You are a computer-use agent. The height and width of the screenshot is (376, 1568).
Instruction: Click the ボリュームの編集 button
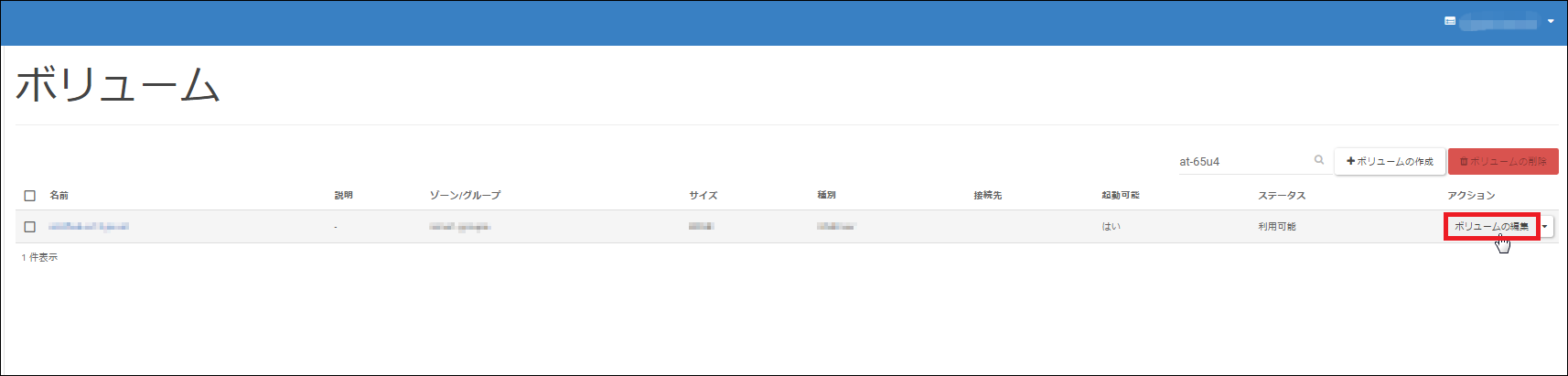[x=1491, y=226]
